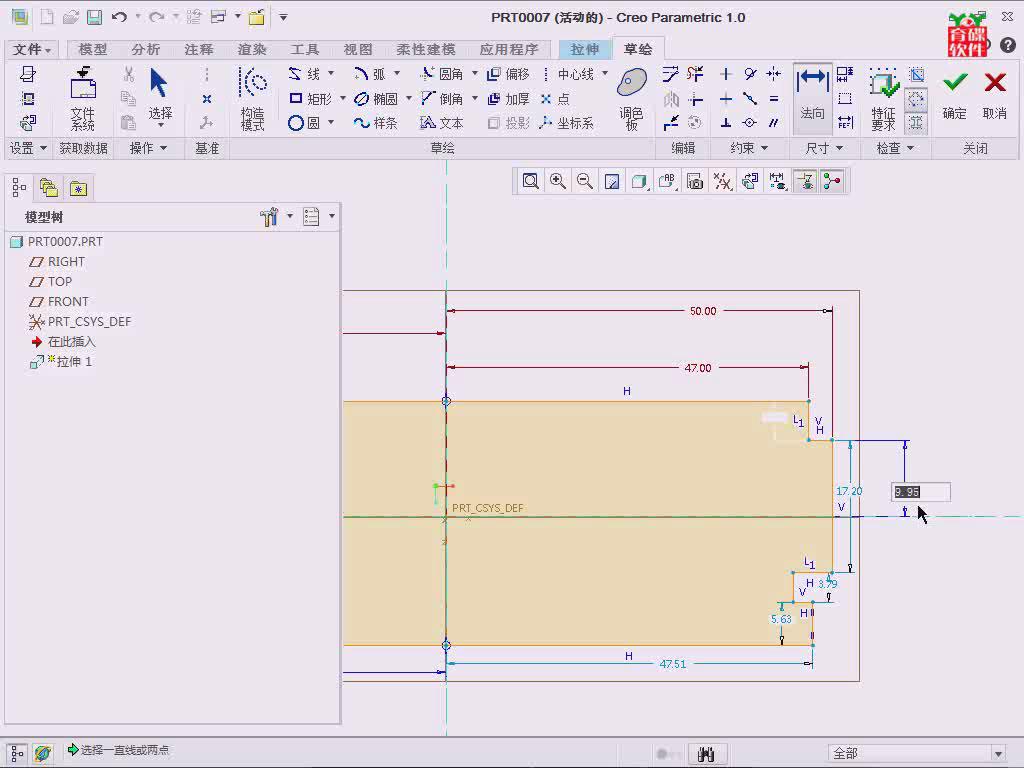Switch to the View (视图) tab
This screenshot has height=768, width=1024.
(358, 50)
